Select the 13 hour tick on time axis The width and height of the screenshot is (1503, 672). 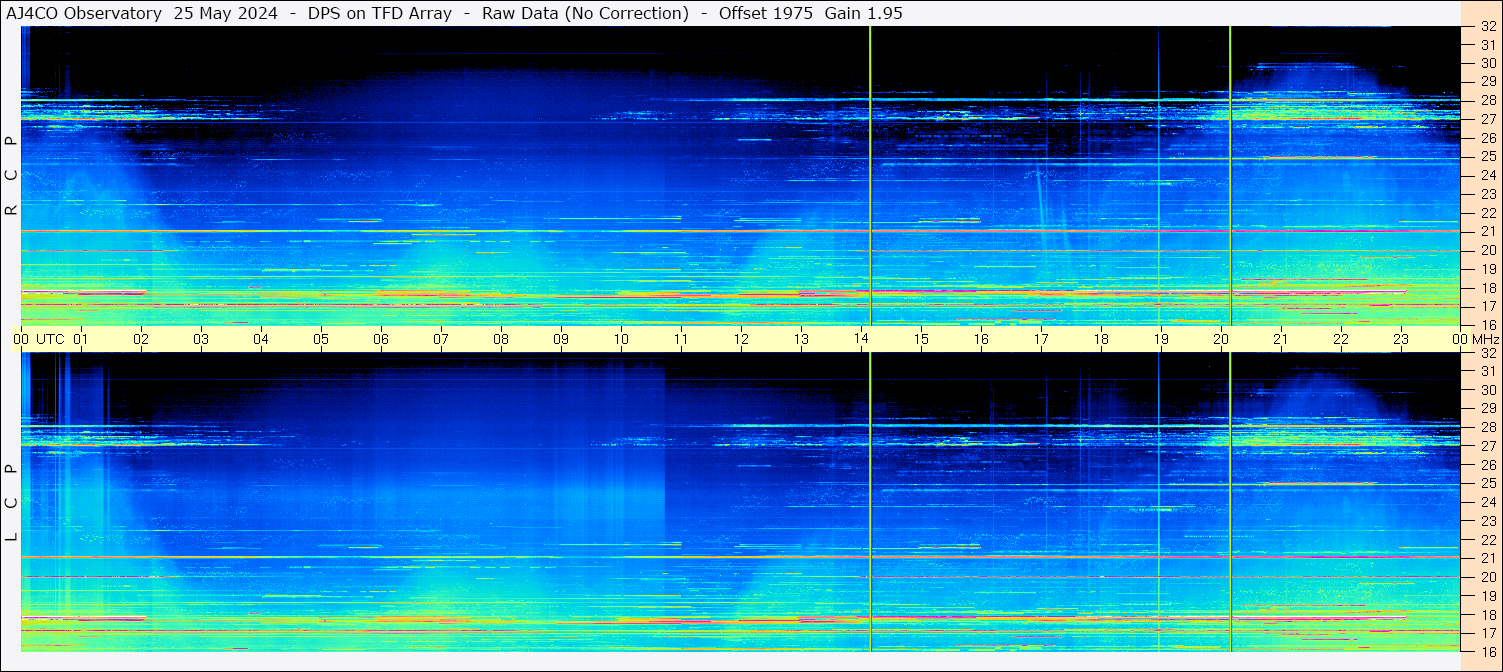pyautogui.click(x=801, y=339)
